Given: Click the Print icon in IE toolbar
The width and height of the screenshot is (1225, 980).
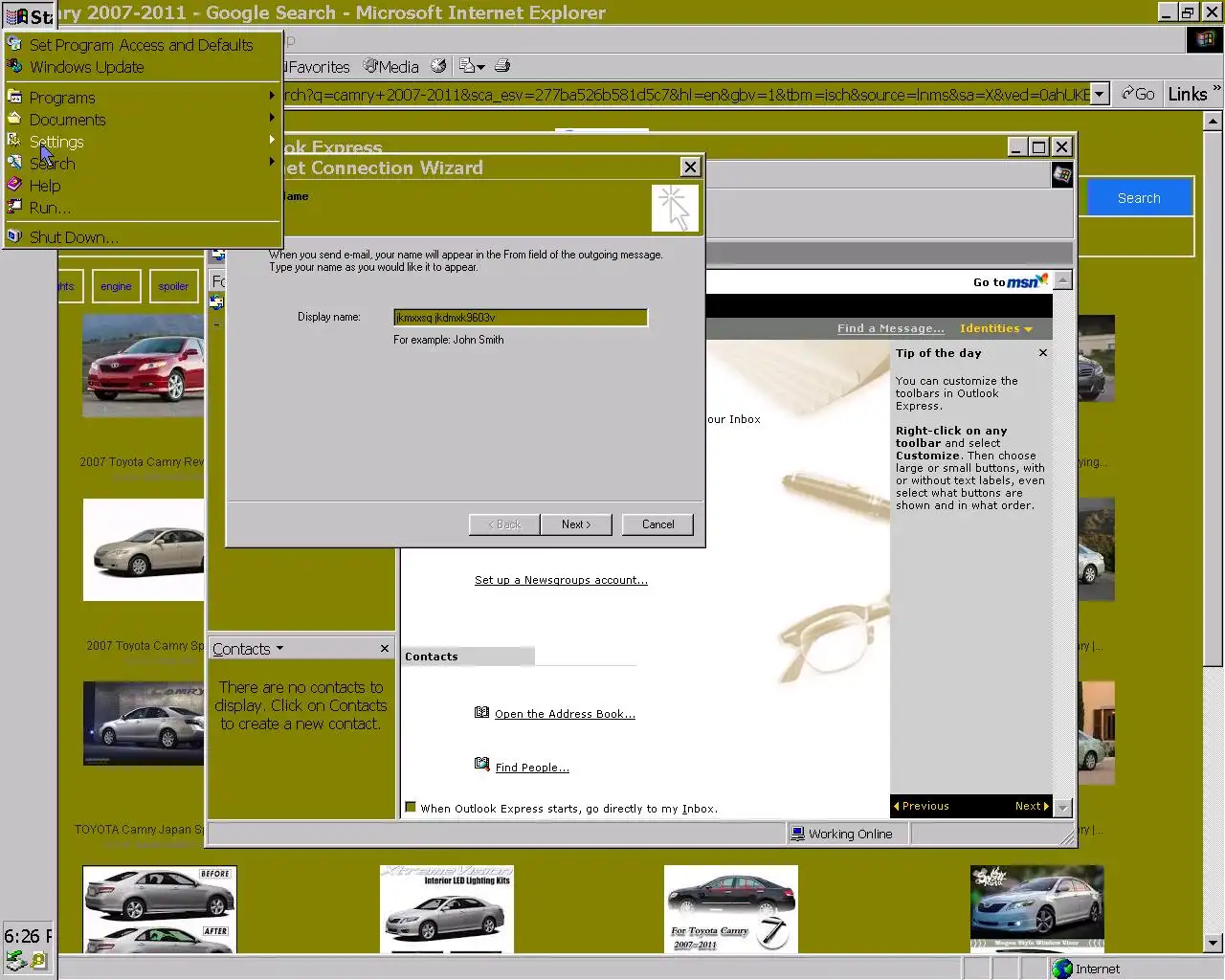Looking at the screenshot, I should click(502, 66).
